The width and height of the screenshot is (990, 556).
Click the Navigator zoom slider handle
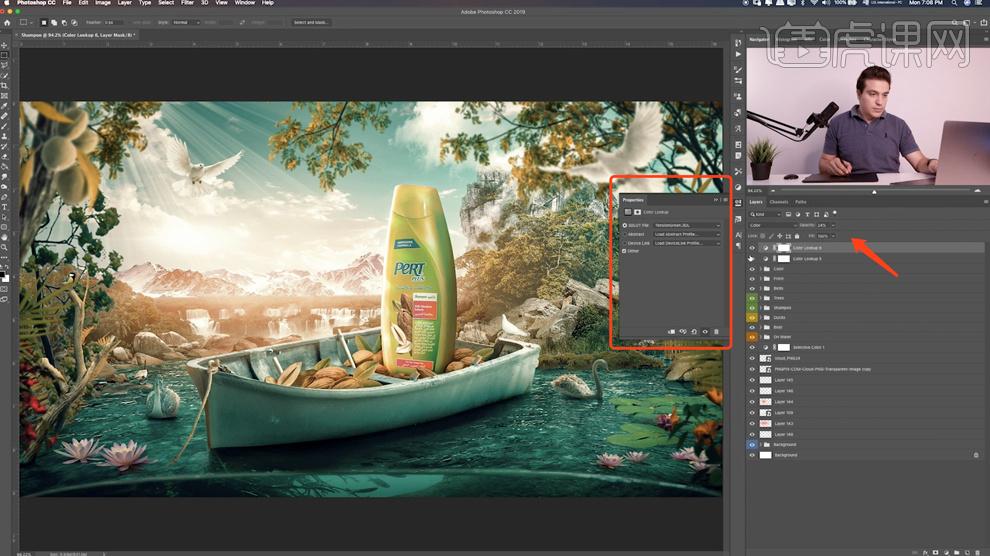coord(874,192)
